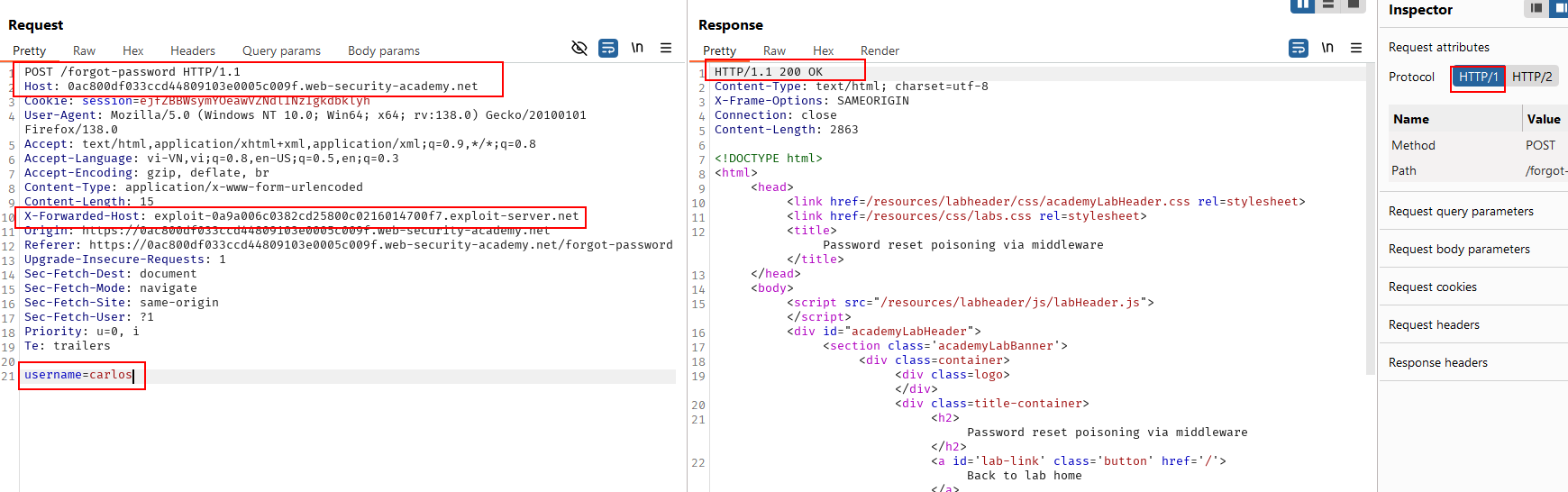Open the Query params tab
This screenshot has height=492, width=1568.
tap(281, 51)
